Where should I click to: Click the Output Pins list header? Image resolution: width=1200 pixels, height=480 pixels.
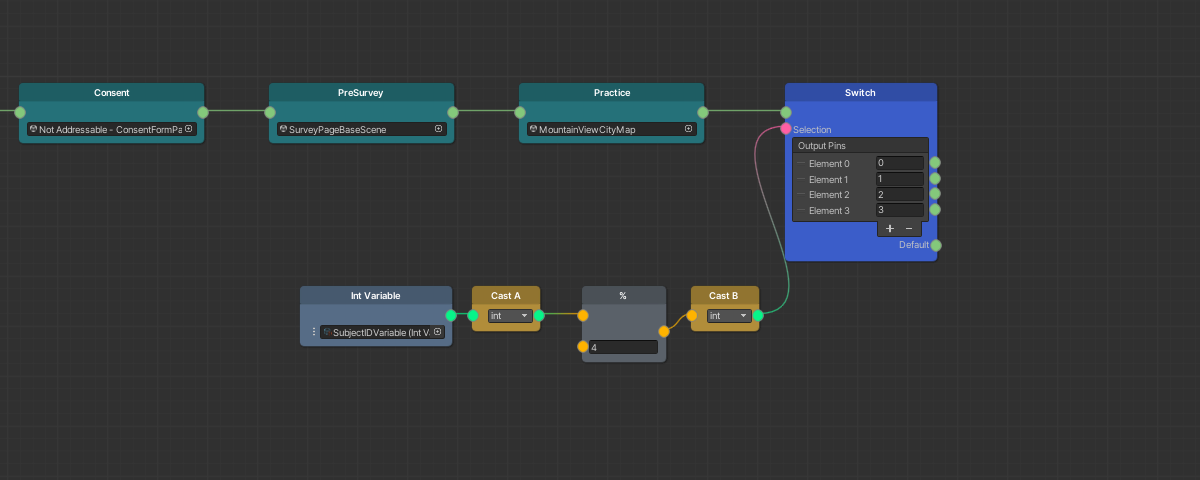click(x=861, y=146)
